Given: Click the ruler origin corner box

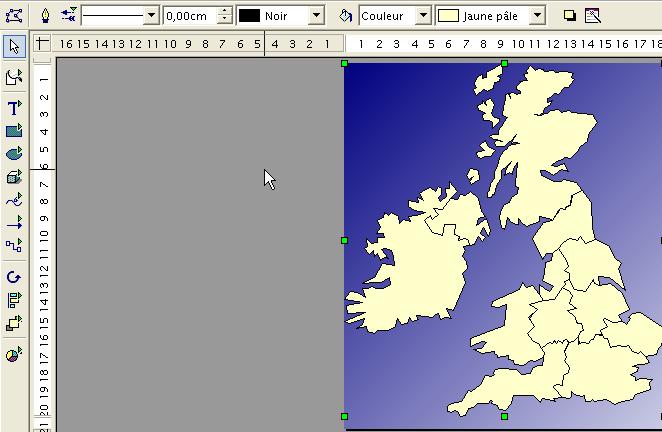Looking at the screenshot, I should pyautogui.click(x=42, y=43).
